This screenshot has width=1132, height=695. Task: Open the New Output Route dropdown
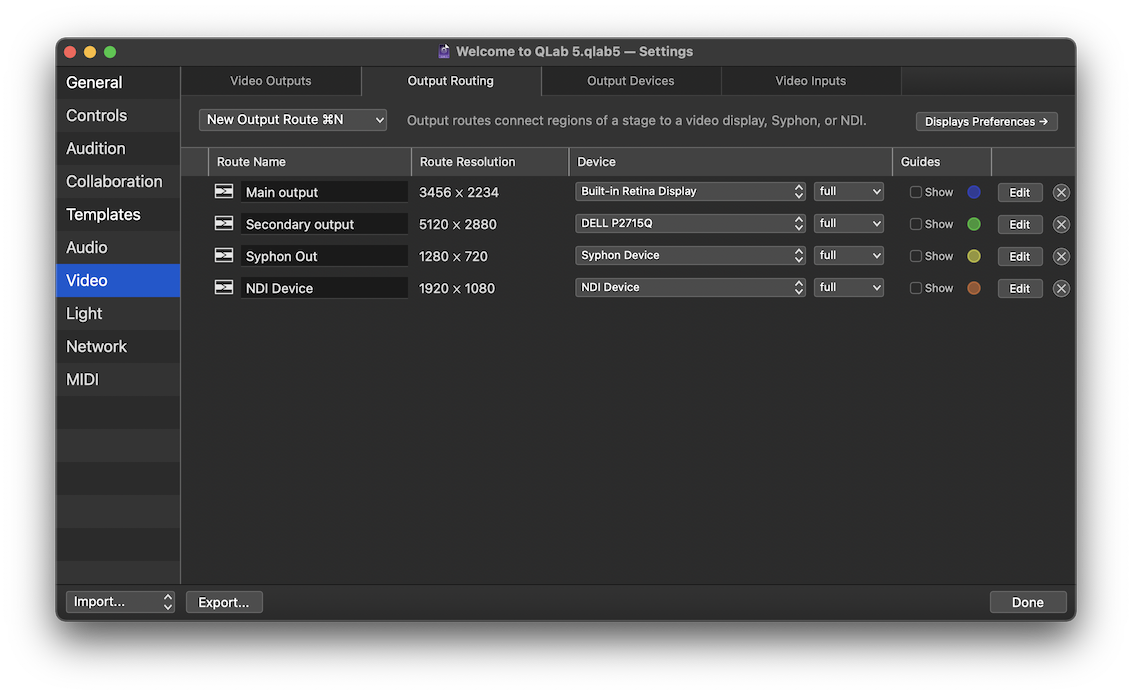(292, 119)
